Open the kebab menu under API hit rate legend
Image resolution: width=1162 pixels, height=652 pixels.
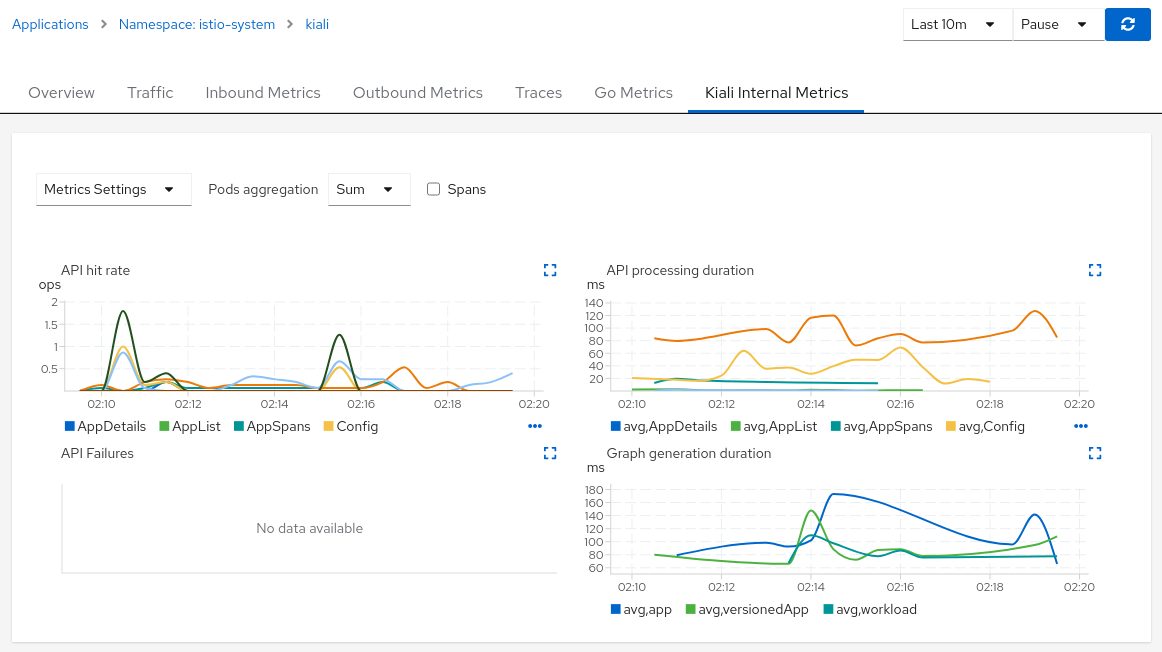(x=535, y=426)
